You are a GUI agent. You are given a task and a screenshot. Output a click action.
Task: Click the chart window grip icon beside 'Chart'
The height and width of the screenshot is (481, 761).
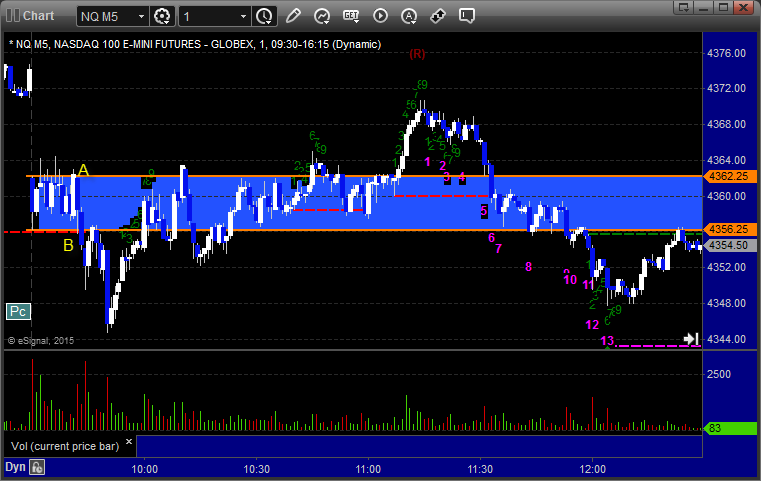tap(13, 16)
